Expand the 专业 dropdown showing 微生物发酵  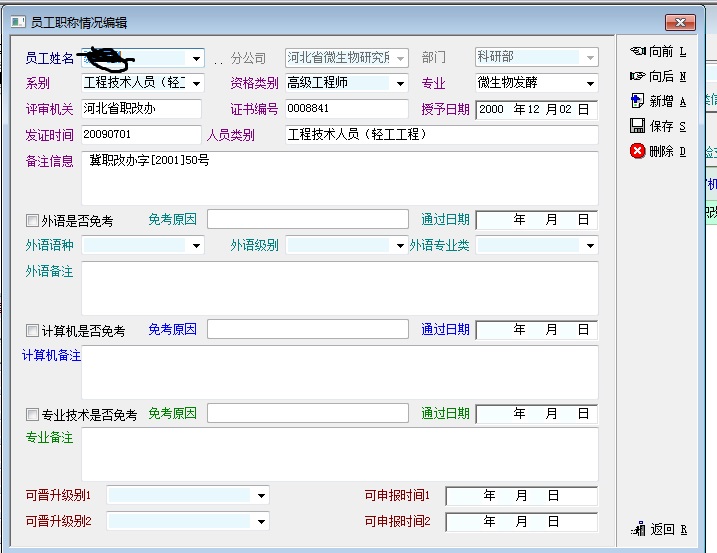pyautogui.click(x=590, y=84)
